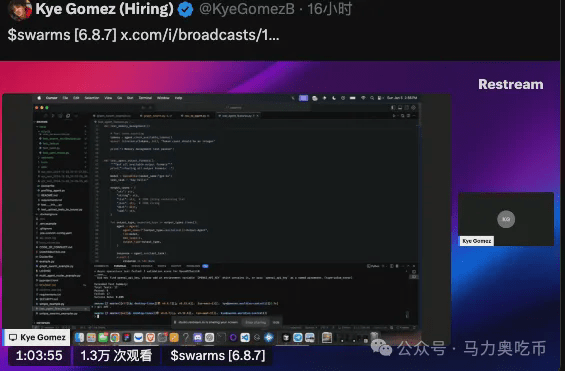Screen dimensions: 565x371
Task: Open the Apple menu in shared screen
Action: tap(39, 98)
